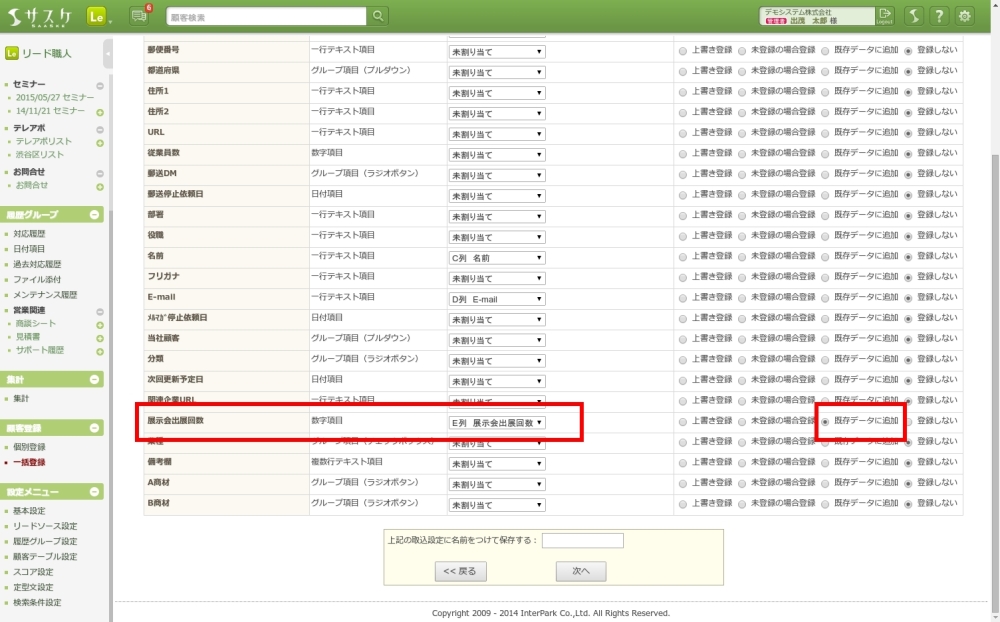
Task: Click the green plus beside 商談シート
Action: [100, 325]
